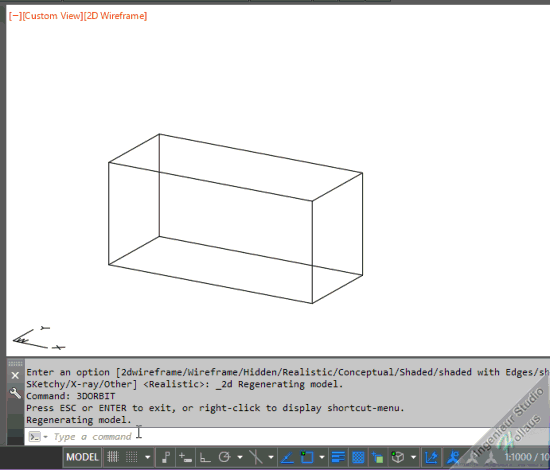This screenshot has height=470, width=550.
Task: Open viewport controls [-] menu
Action: 15,16
